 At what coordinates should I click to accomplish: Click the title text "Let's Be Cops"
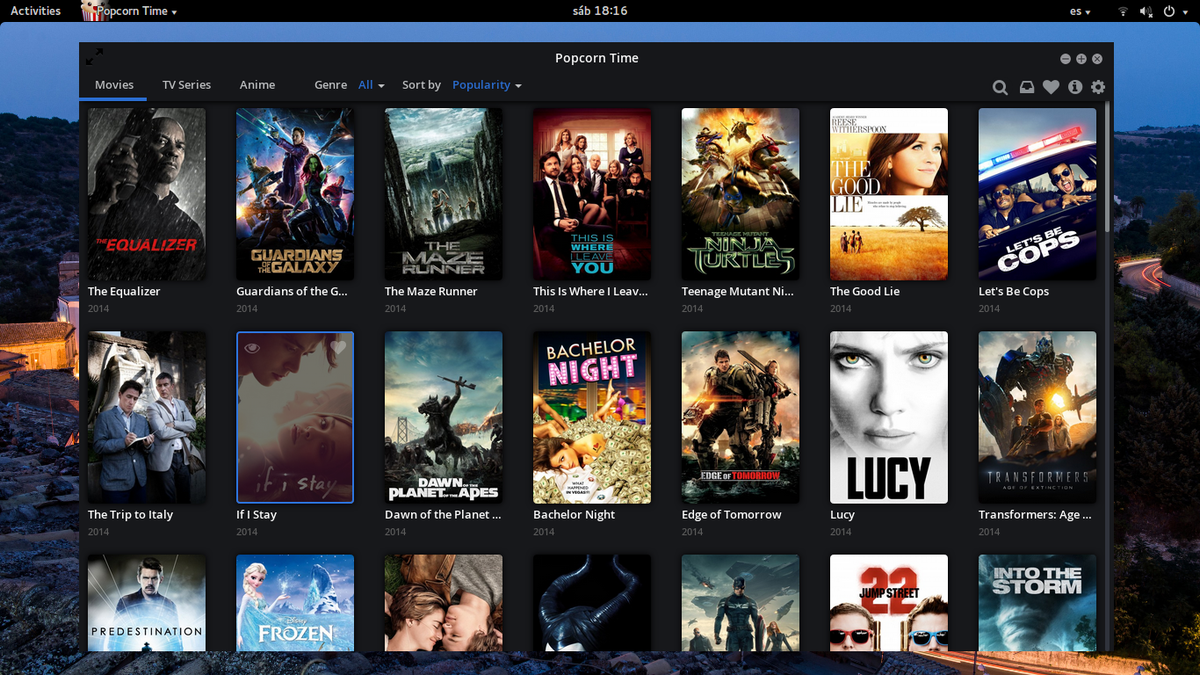coord(1014,291)
